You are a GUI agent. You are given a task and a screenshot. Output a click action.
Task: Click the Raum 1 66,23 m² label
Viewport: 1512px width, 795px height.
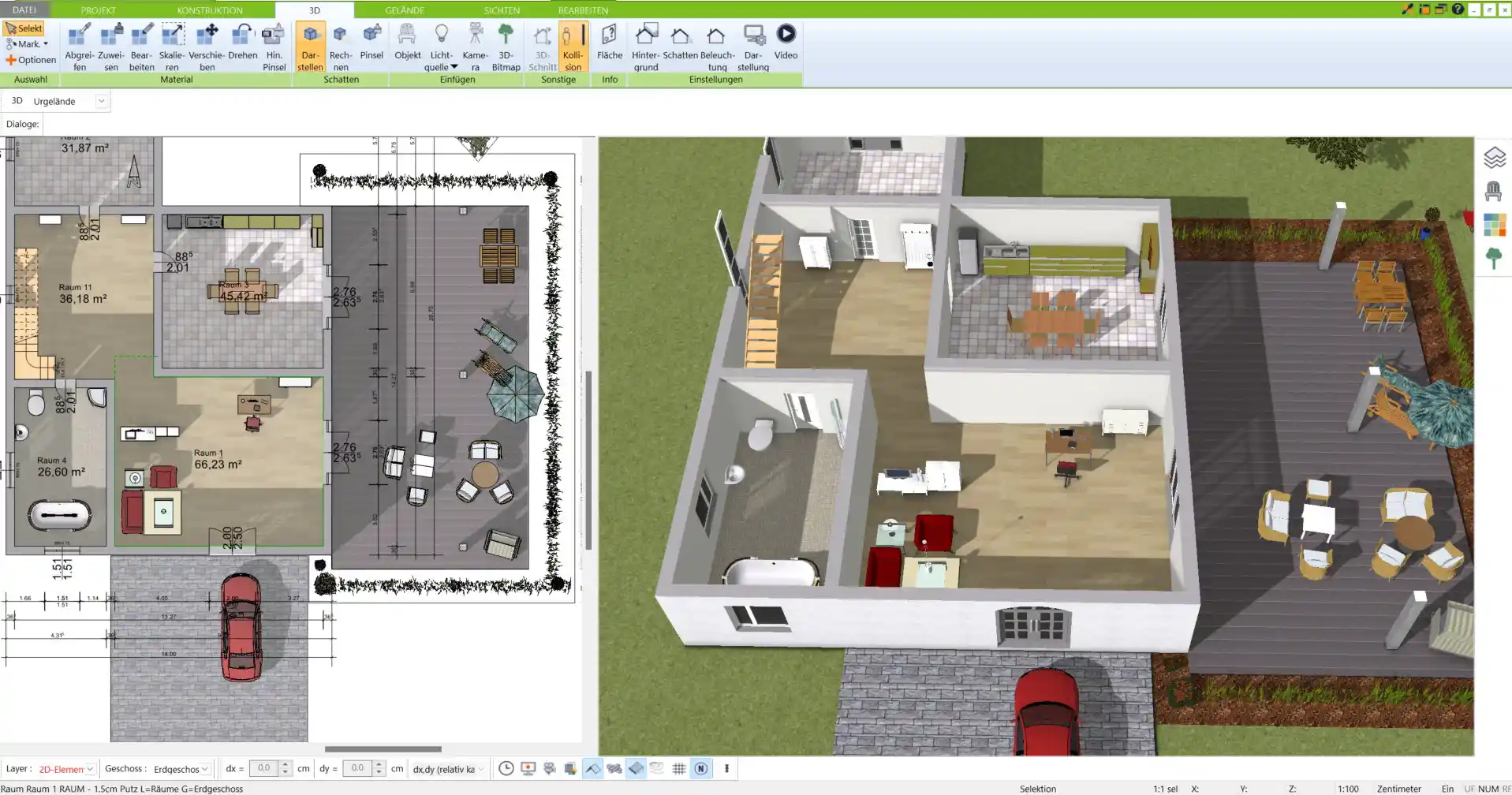(x=218, y=460)
